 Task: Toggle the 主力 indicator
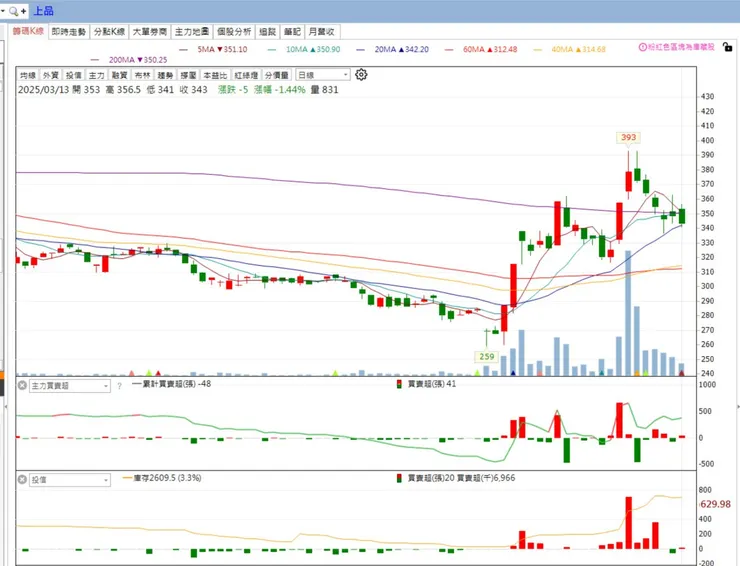[96, 75]
